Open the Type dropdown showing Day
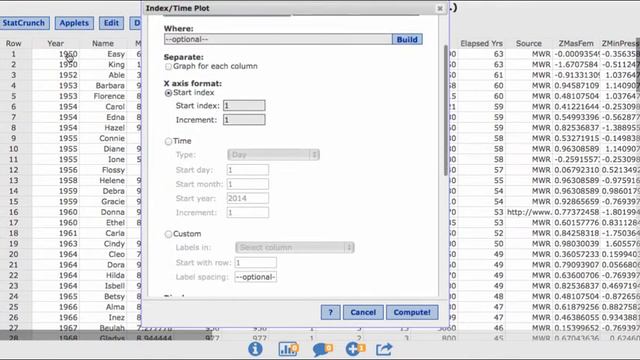Viewport: 640px width, 360px height. [273, 155]
